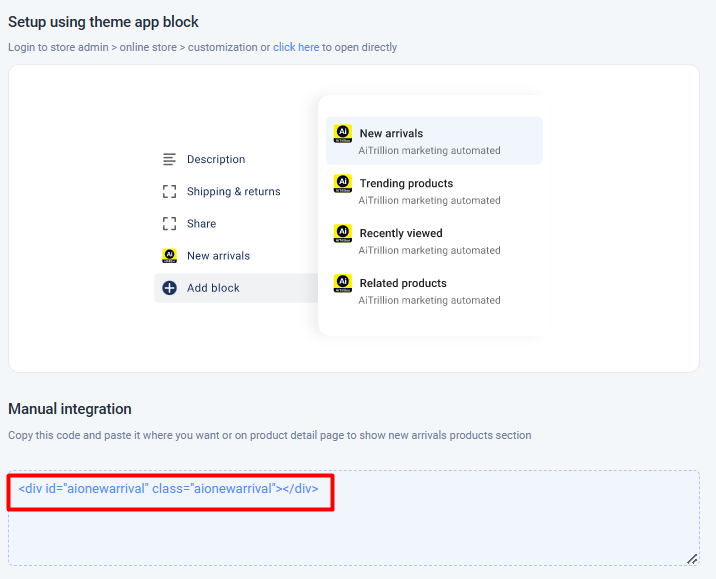Click the Shipping & returns bracket icon
716x579 pixels.
pos(169,191)
